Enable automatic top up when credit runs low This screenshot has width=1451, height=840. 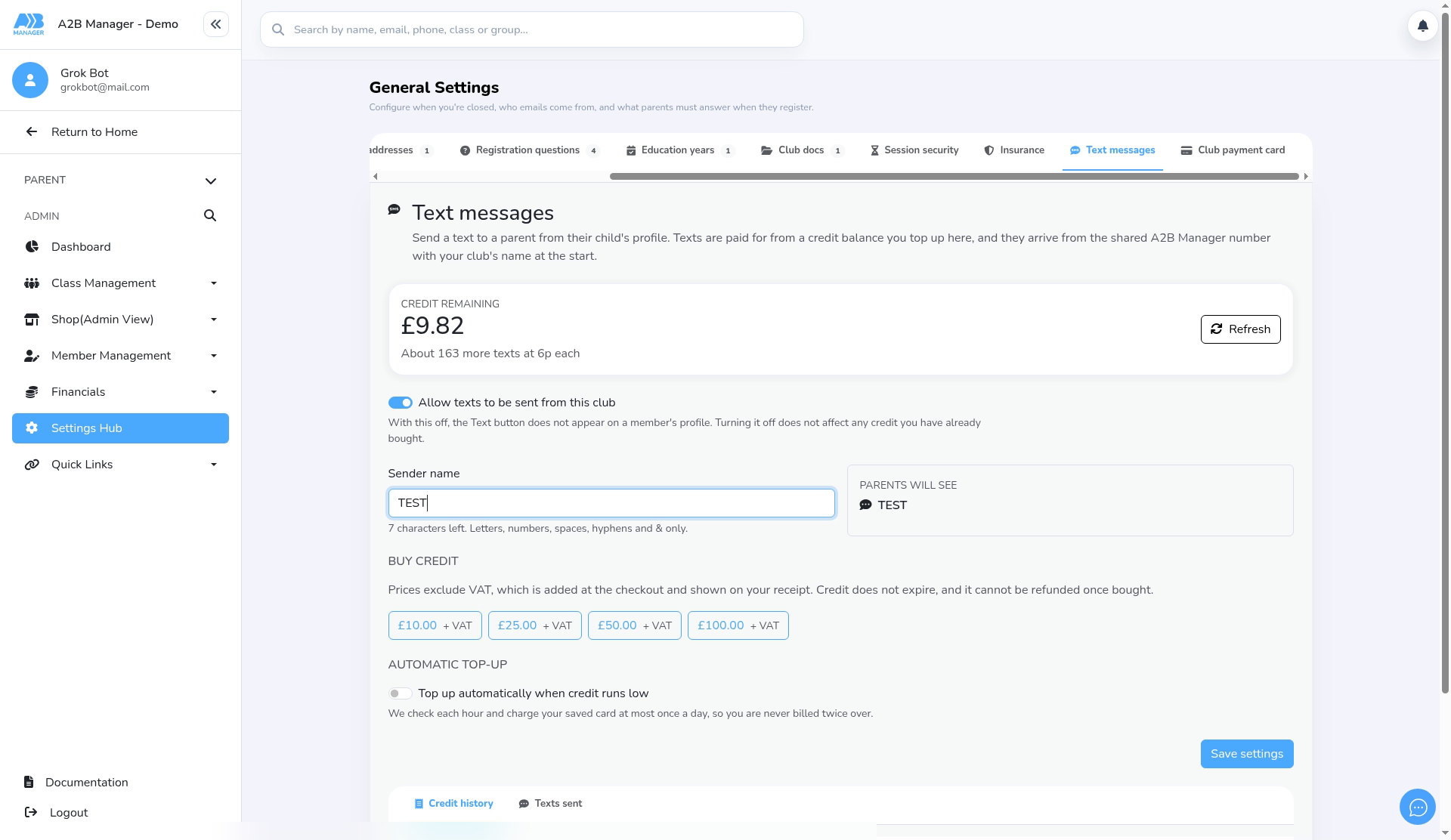[x=400, y=693]
